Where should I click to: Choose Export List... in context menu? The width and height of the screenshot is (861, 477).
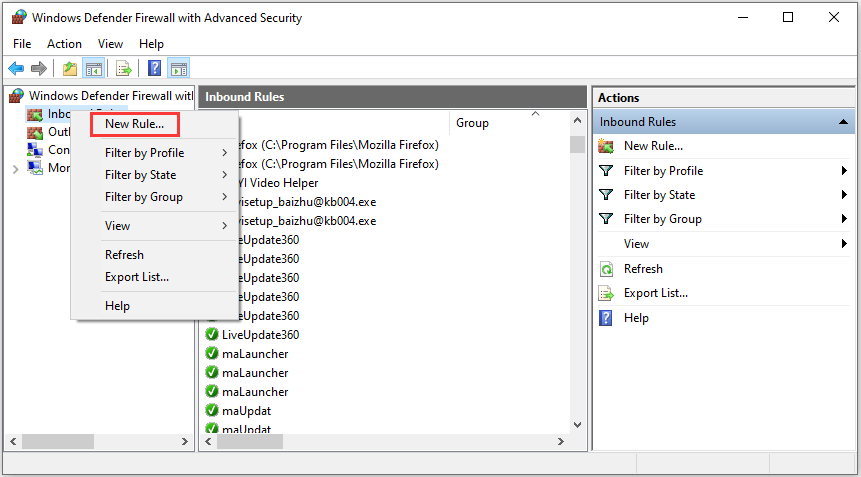(137, 277)
